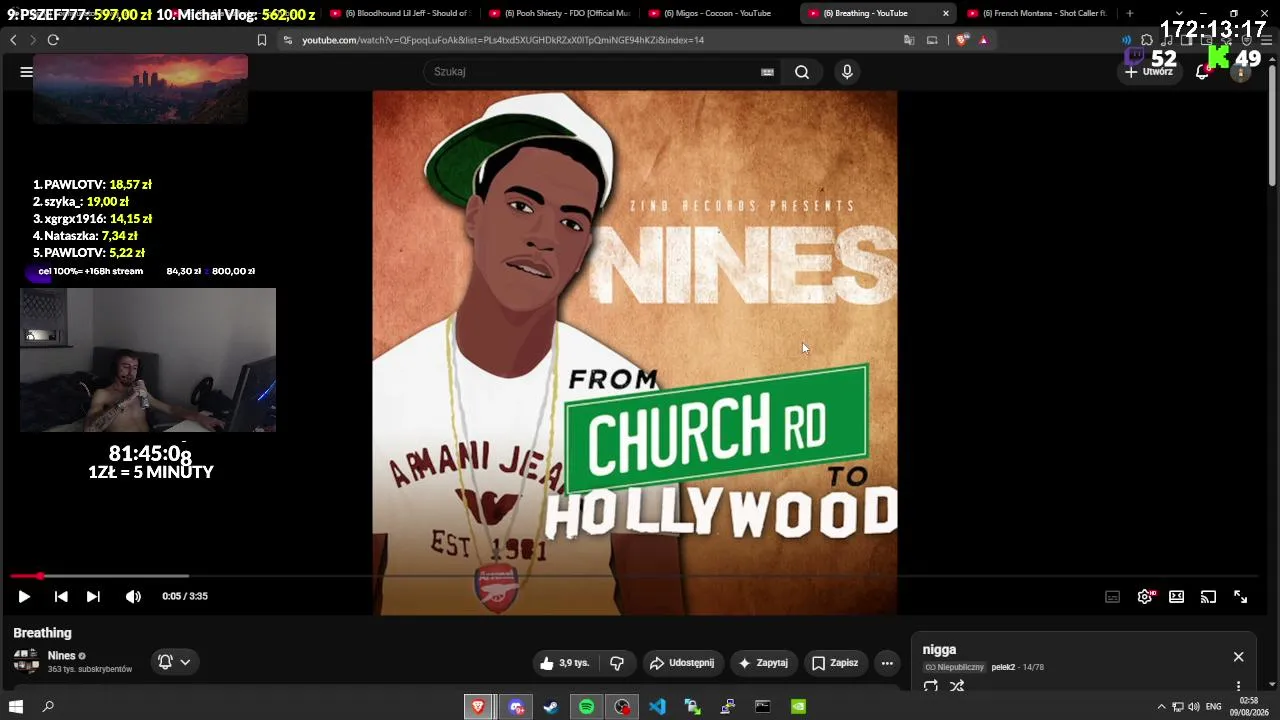Open the Brave Shields icon

coord(962,40)
